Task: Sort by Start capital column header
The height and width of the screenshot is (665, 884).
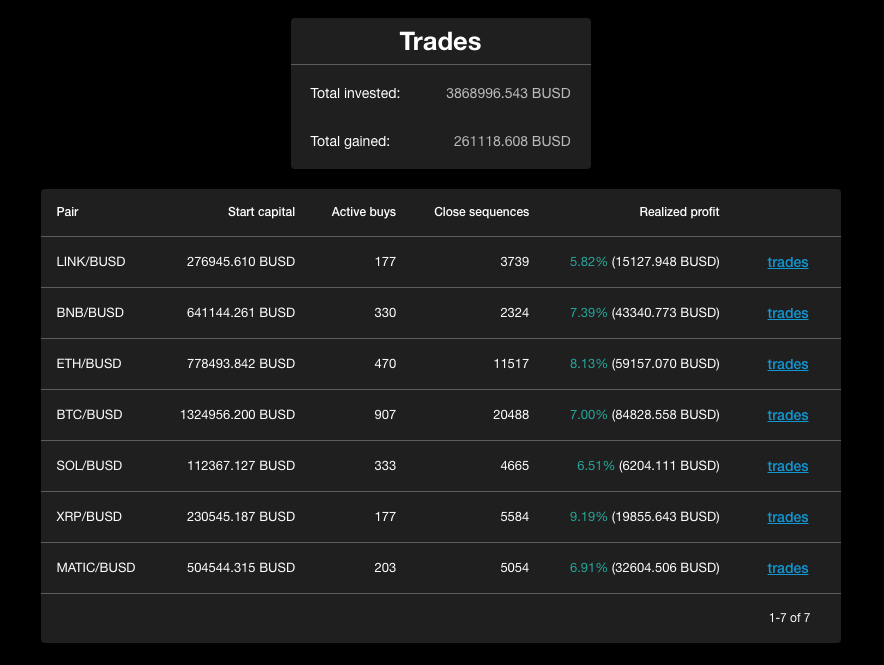Action: (261, 212)
